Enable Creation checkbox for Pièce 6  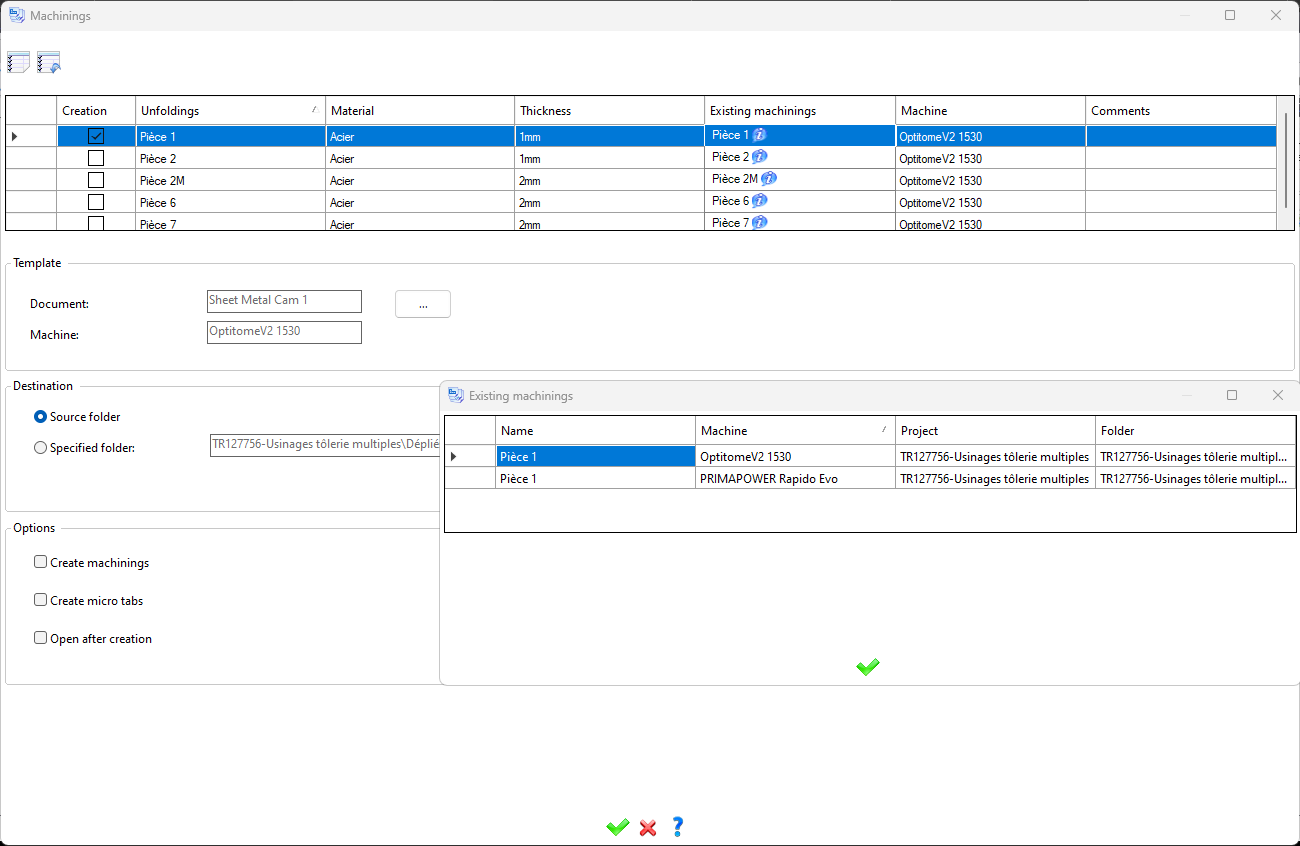pyautogui.click(x=96, y=202)
